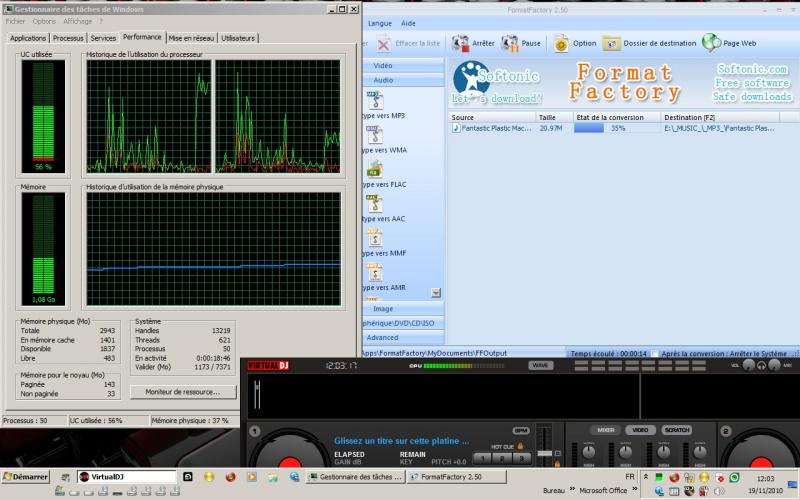The height and width of the screenshot is (500, 800).
Task: Toggle the SCRATCH panel in VirtualDJ
Action: point(677,429)
